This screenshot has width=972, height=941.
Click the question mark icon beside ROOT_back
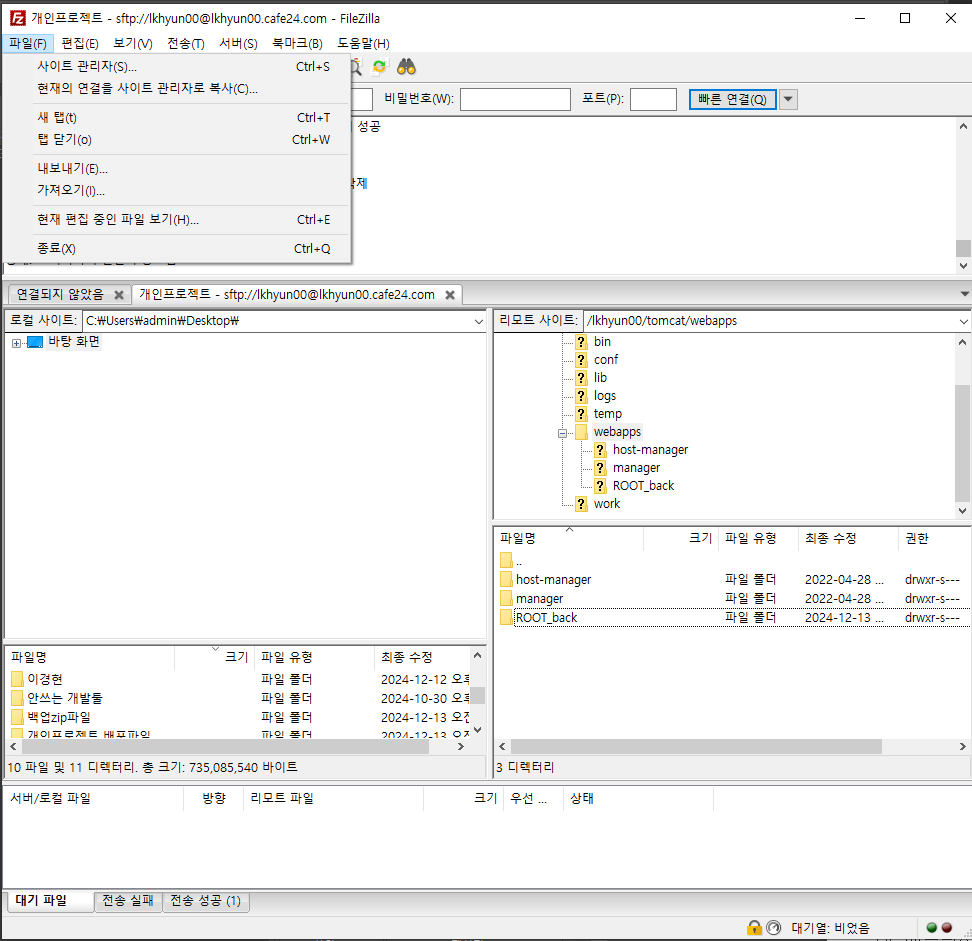click(600, 485)
